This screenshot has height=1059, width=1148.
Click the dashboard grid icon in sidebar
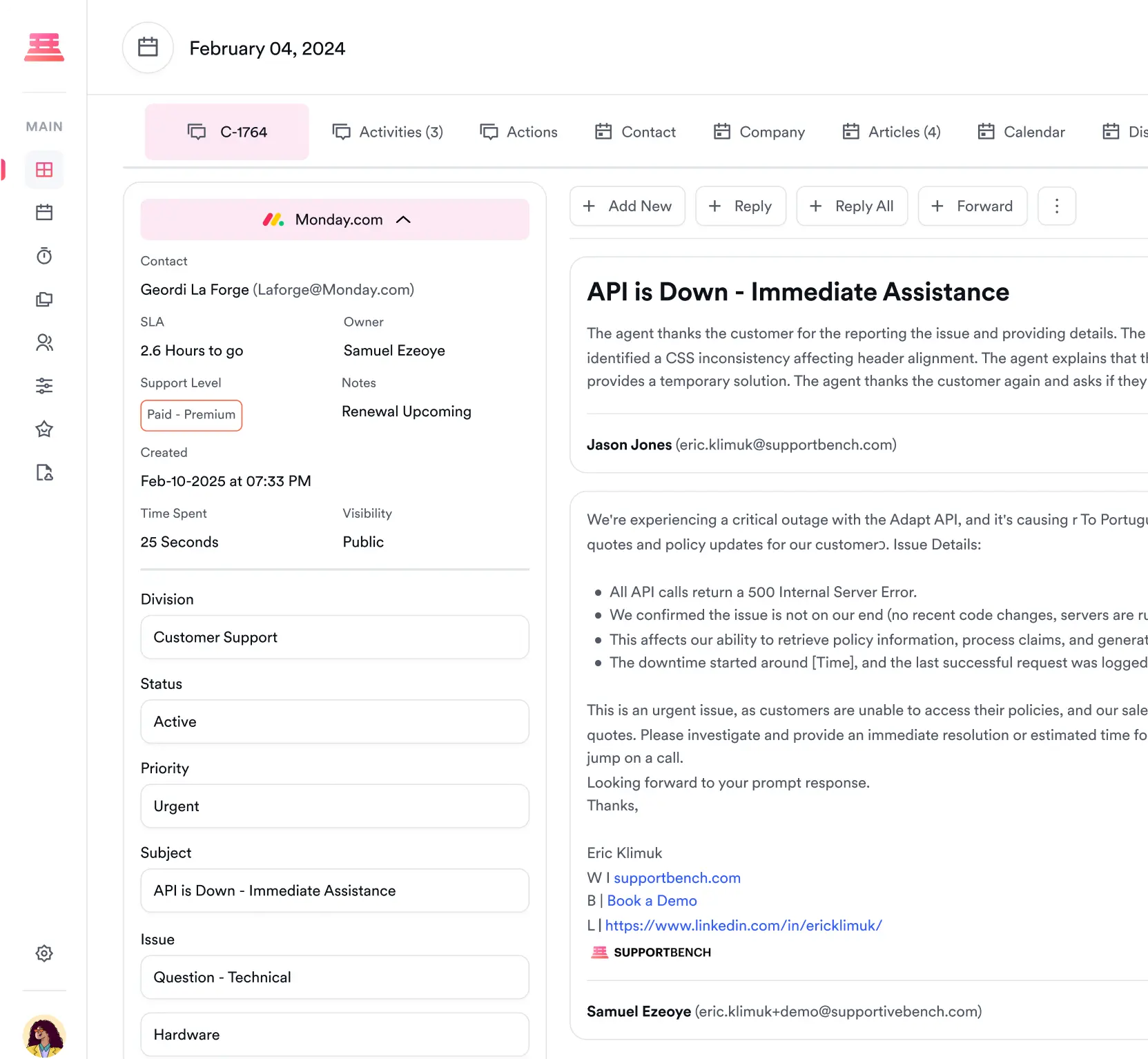44,170
